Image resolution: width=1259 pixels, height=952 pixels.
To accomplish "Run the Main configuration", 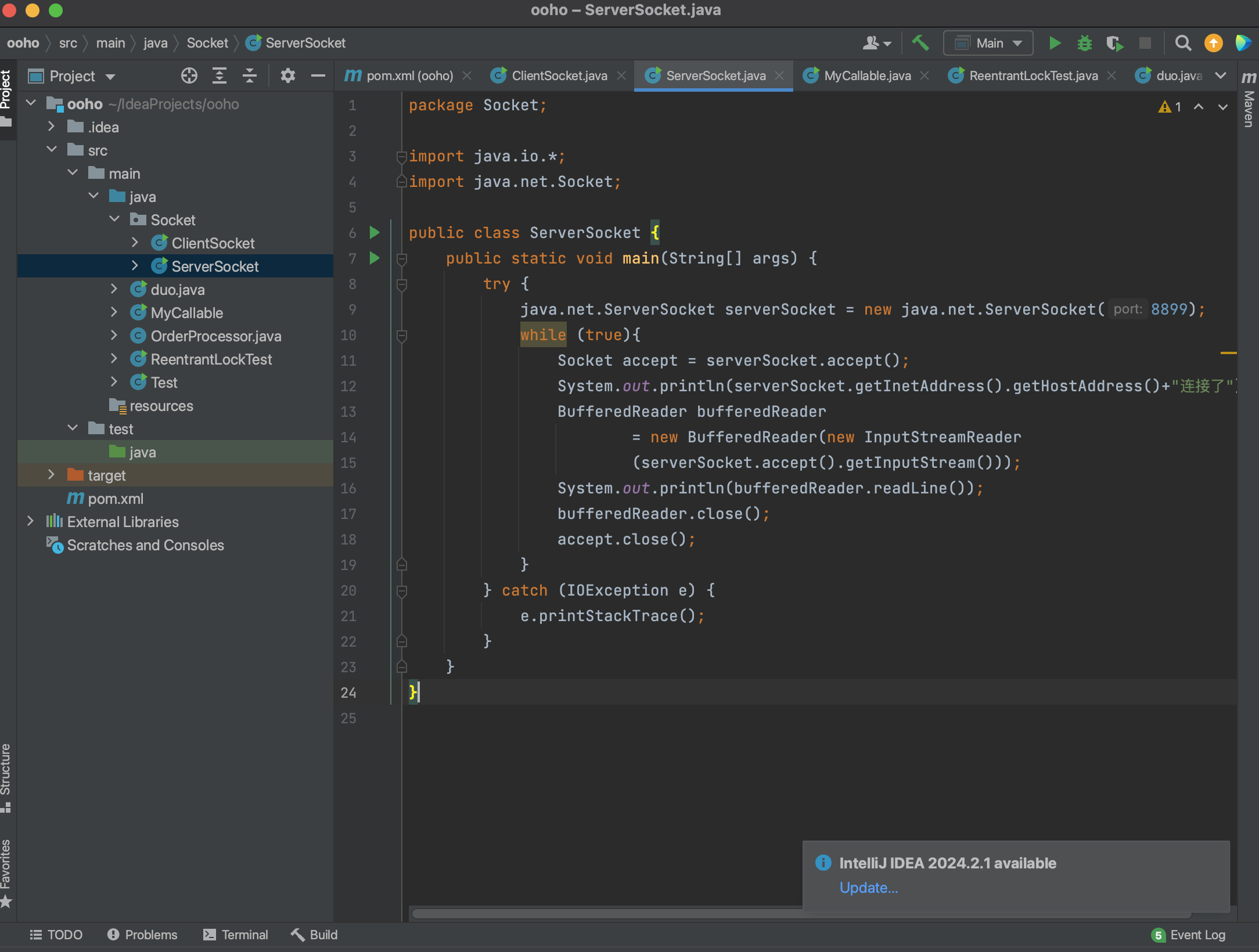I will [x=1055, y=43].
